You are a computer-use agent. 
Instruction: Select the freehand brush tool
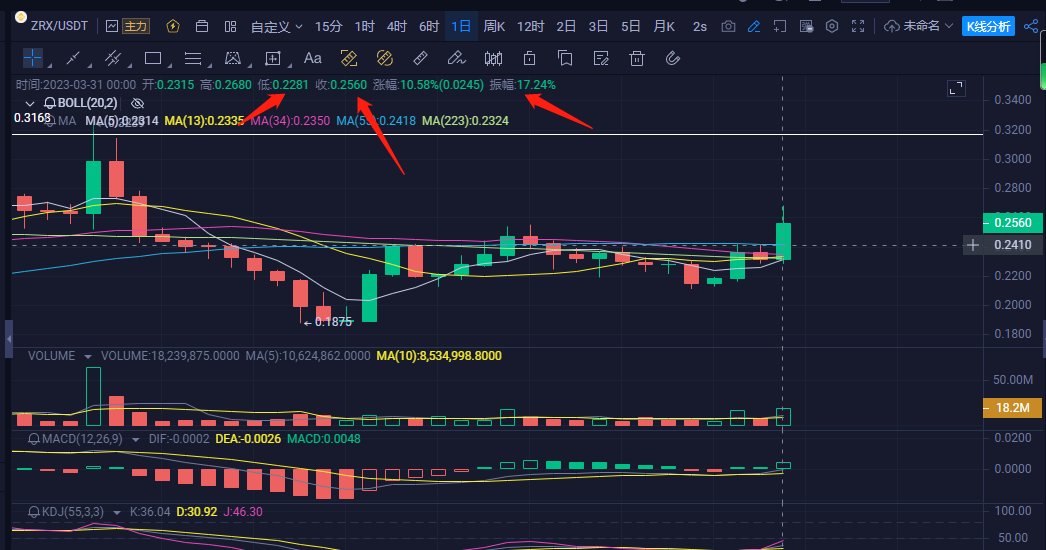pos(456,58)
